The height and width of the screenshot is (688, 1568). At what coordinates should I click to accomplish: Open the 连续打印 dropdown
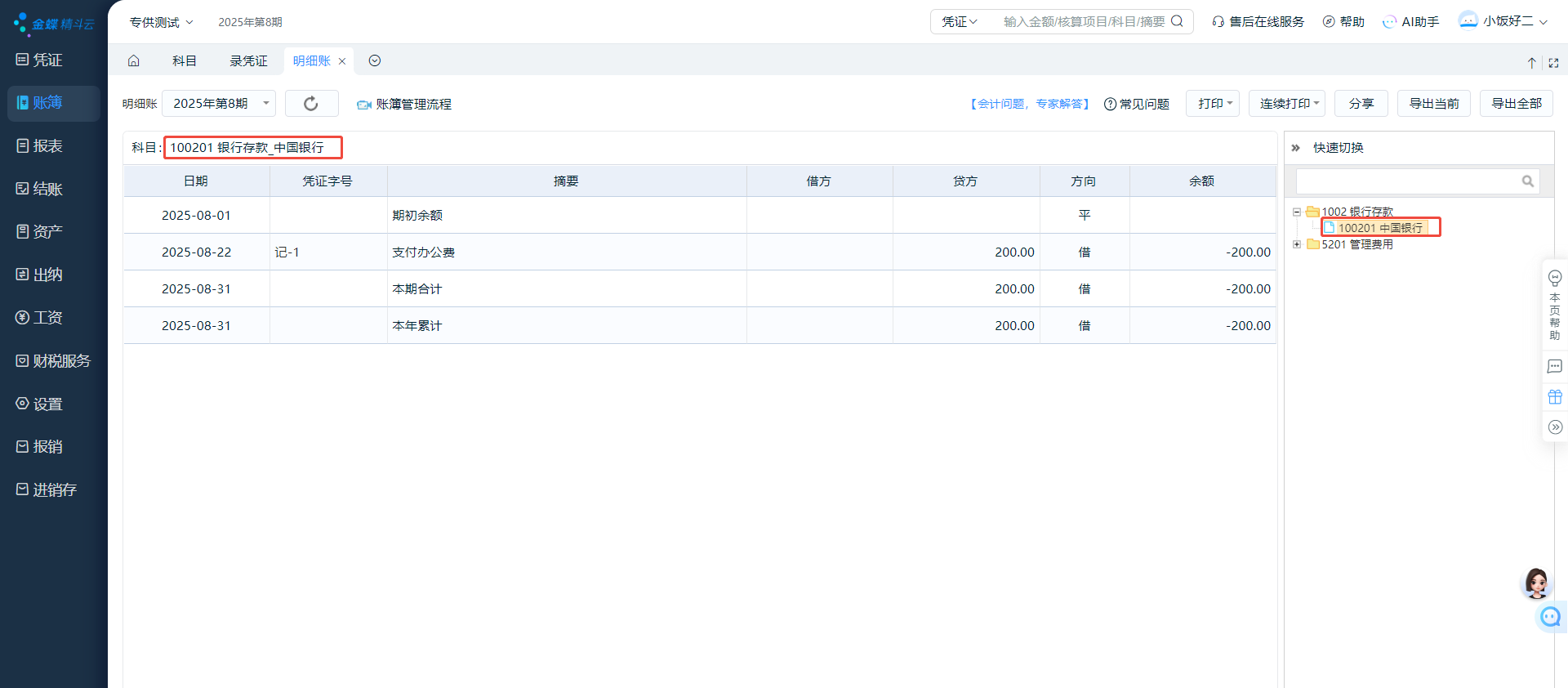tap(1287, 104)
